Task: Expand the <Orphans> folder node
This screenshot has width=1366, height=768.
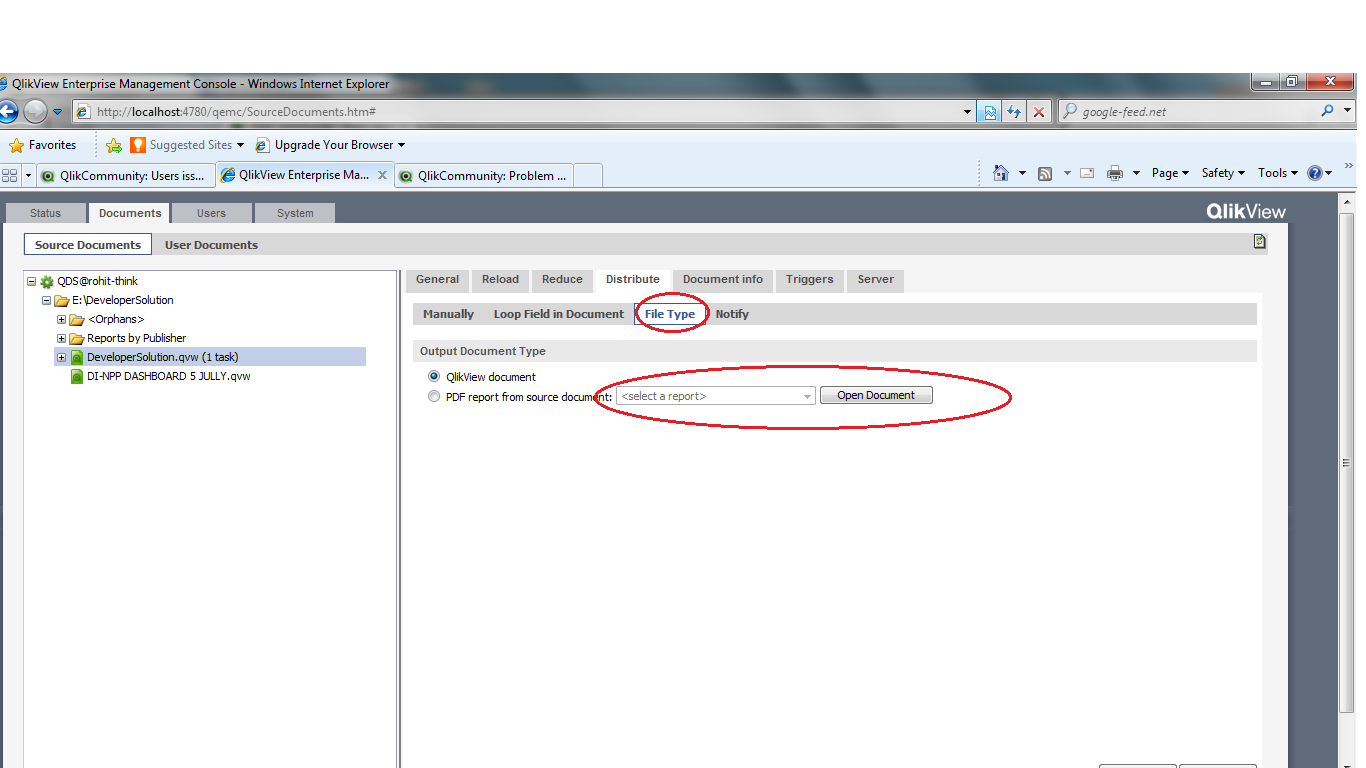Action: (61, 319)
